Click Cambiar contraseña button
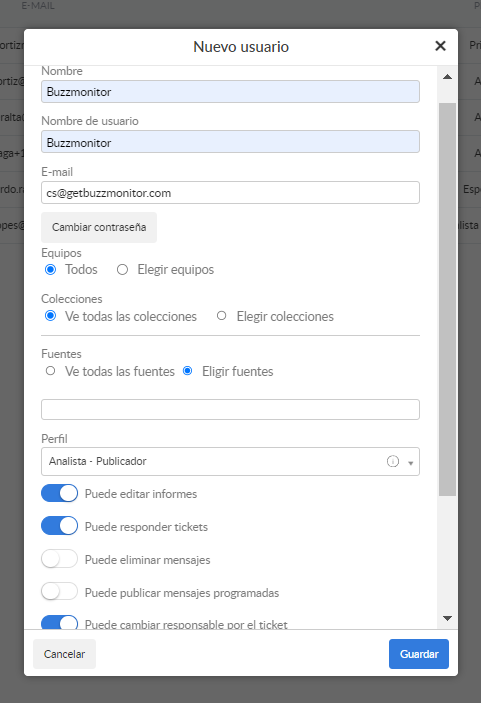 [99, 227]
